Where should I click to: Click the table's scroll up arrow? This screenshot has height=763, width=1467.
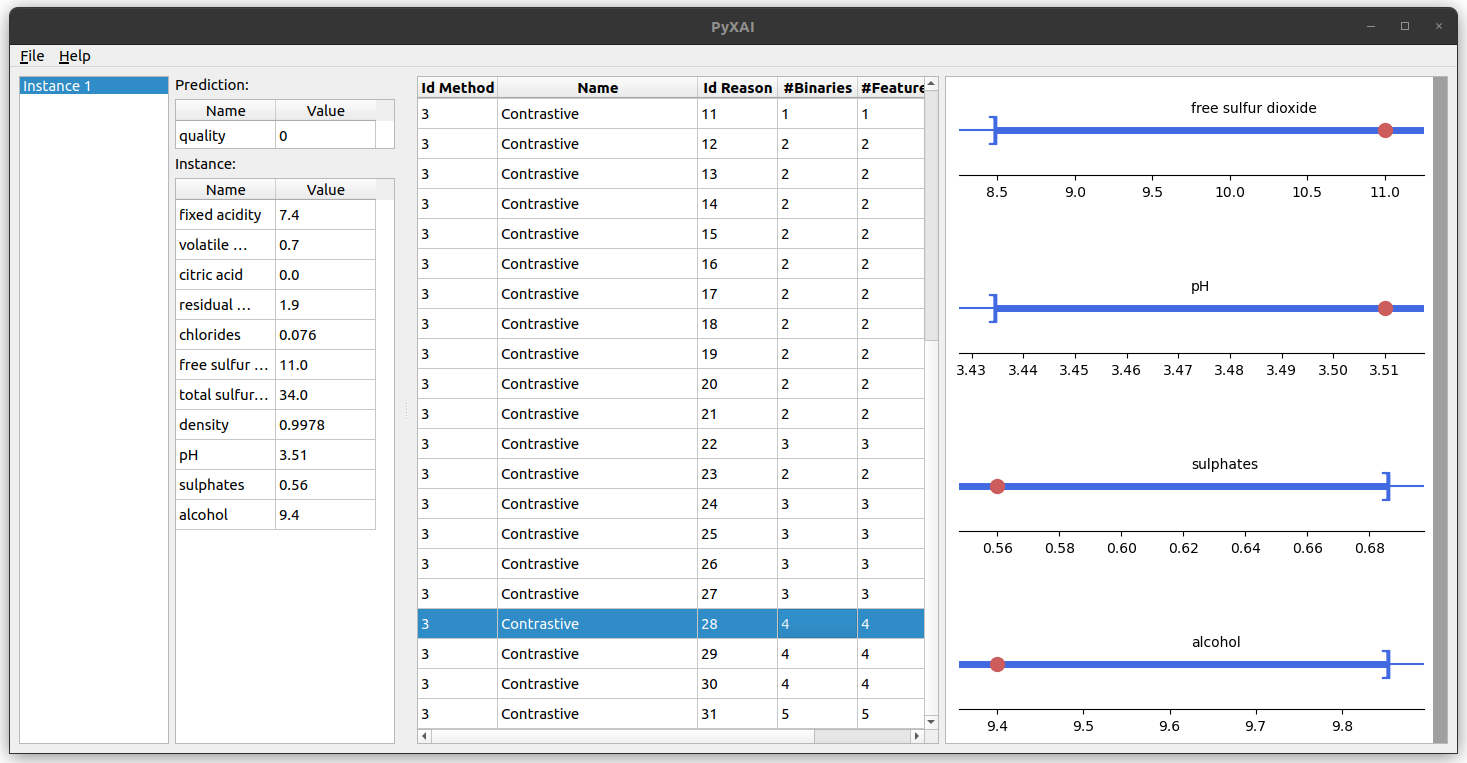coord(931,84)
